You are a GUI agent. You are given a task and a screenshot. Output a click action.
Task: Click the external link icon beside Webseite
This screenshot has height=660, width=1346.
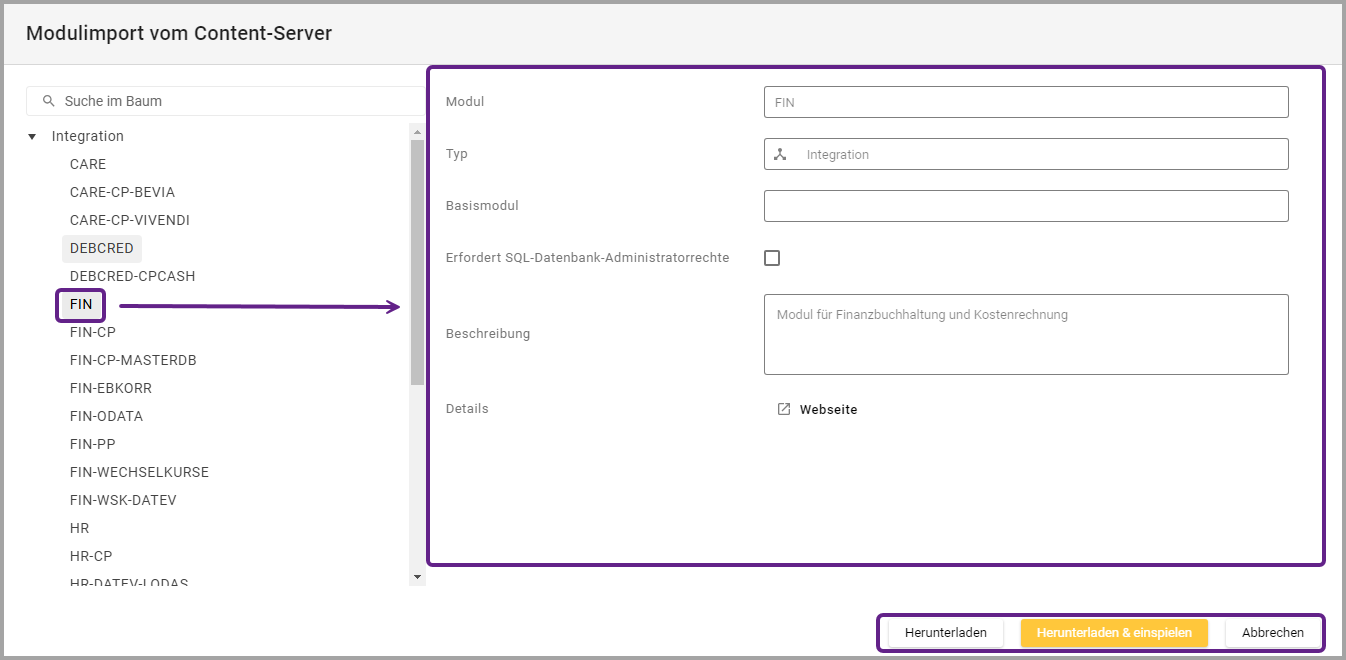coord(784,409)
